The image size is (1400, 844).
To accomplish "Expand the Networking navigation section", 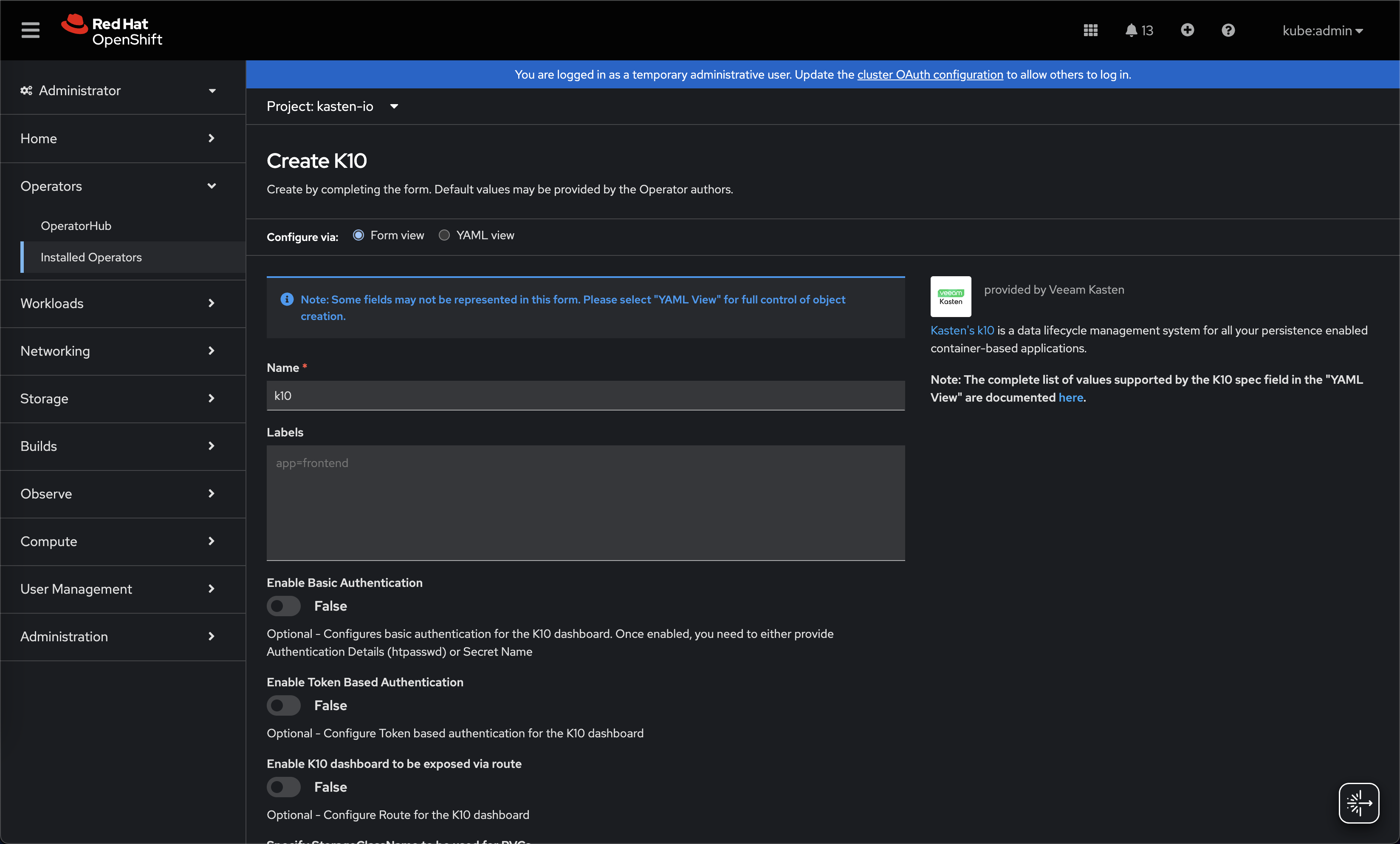I will click(123, 351).
